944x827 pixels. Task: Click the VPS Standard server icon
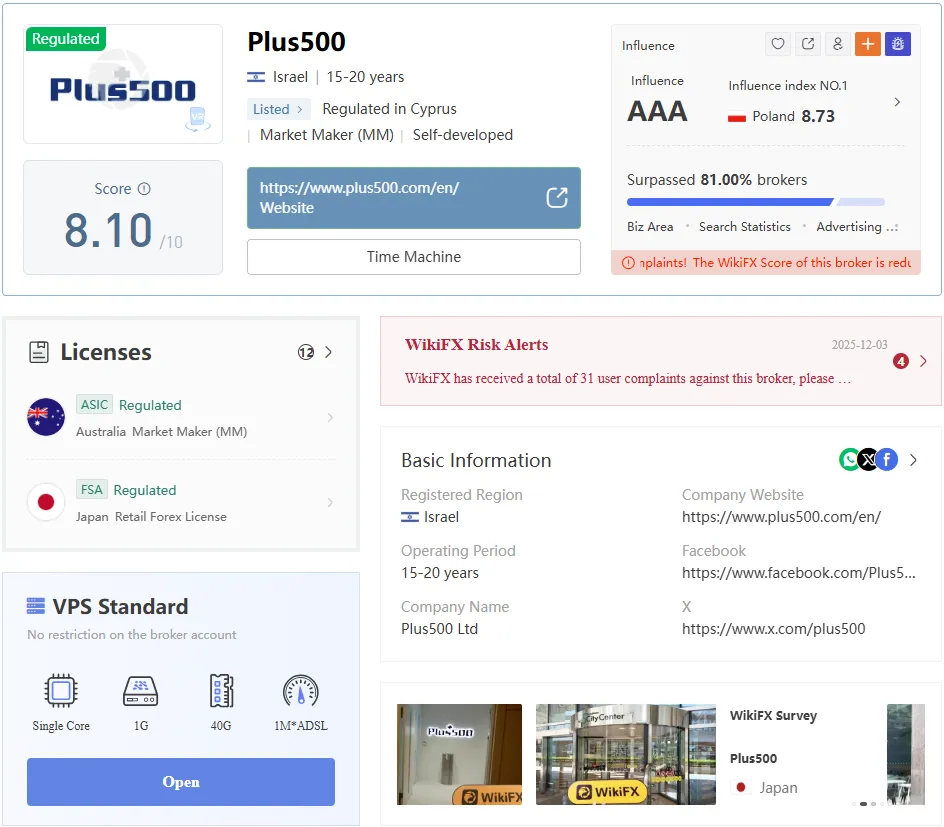tap(36, 606)
